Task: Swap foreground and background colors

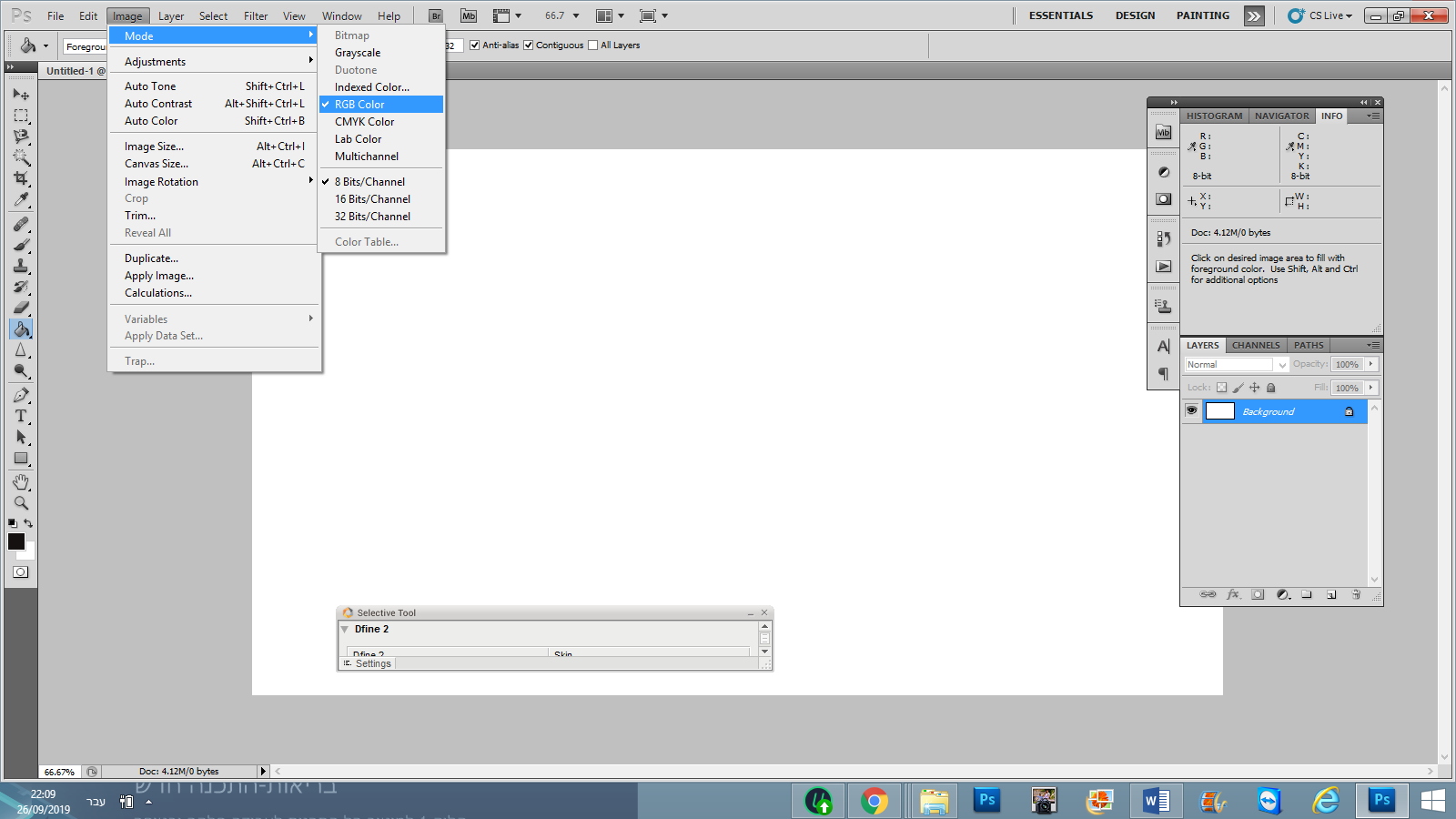Action: pyautogui.click(x=29, y=523)
